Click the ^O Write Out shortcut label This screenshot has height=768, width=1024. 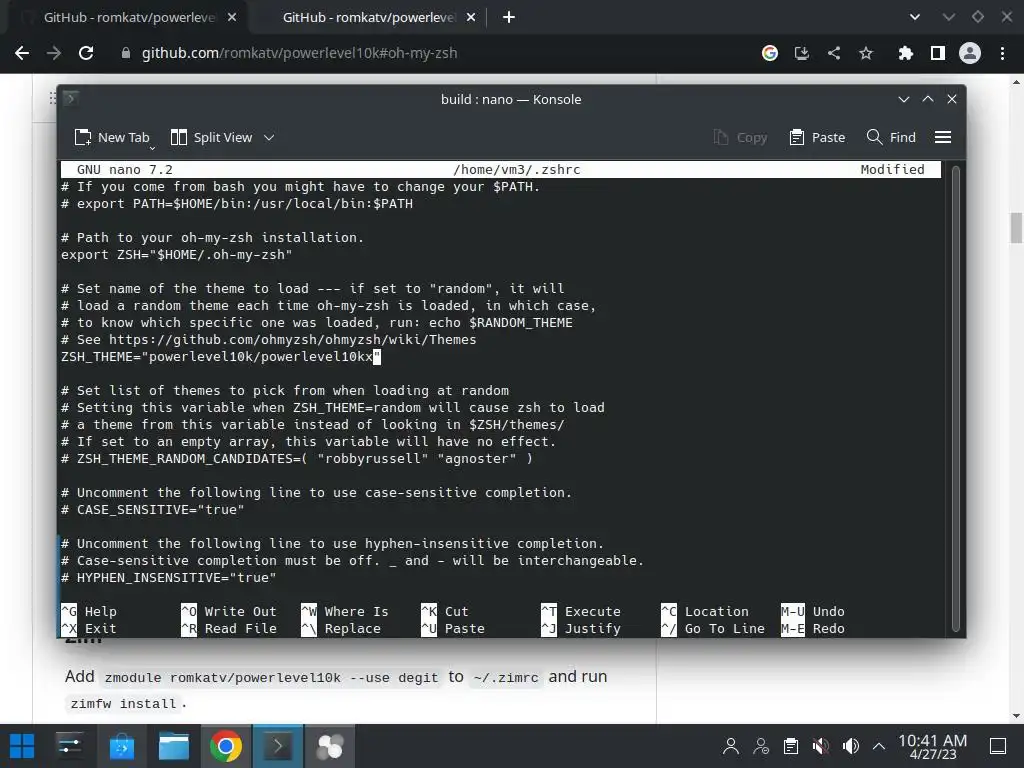click(x=229, y=611)
